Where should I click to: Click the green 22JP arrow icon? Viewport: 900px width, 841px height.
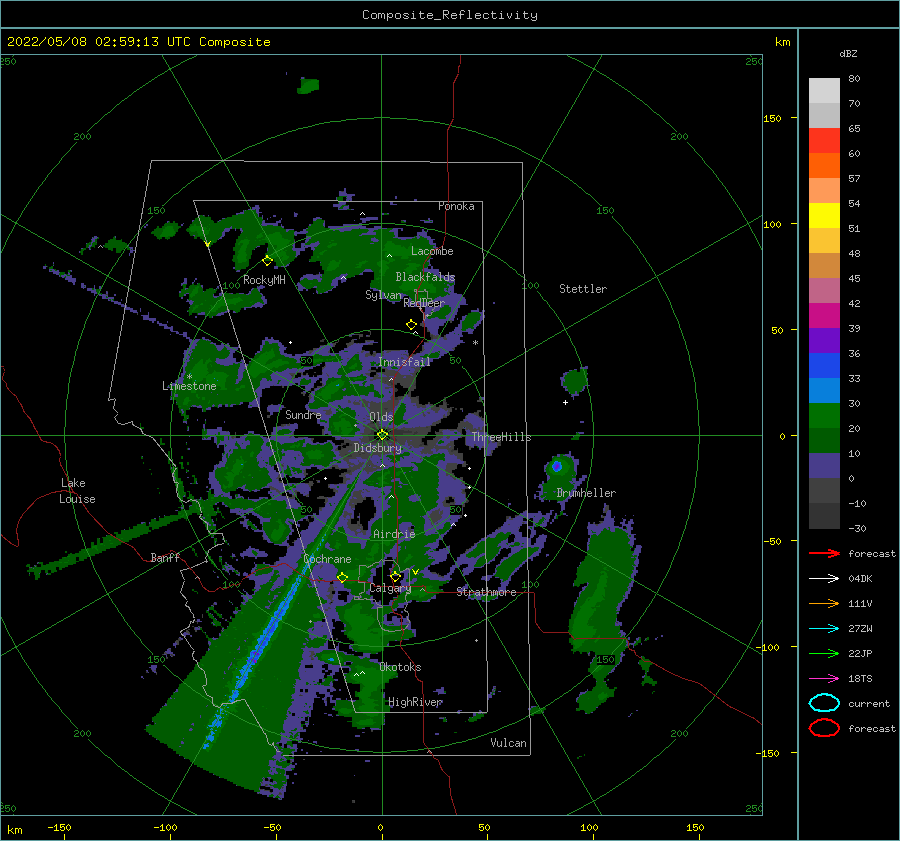point(824,653)
